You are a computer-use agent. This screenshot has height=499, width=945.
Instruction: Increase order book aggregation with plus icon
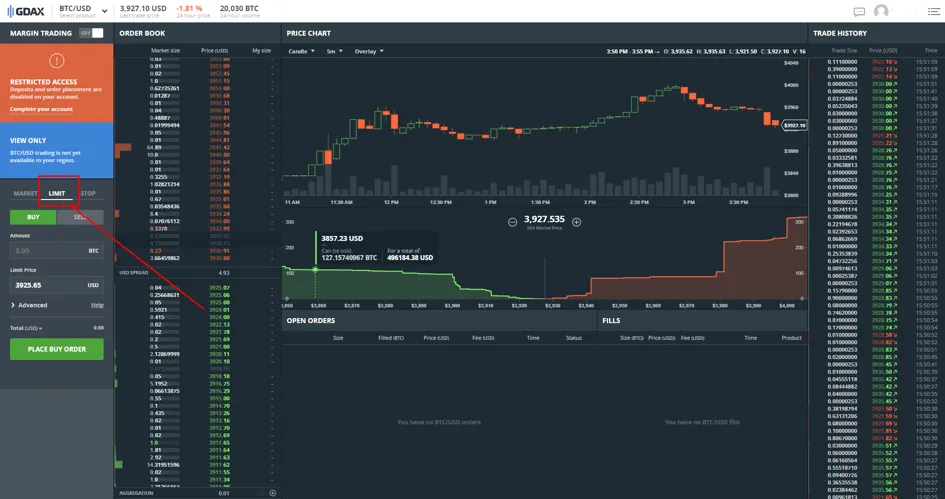(272, 493)
